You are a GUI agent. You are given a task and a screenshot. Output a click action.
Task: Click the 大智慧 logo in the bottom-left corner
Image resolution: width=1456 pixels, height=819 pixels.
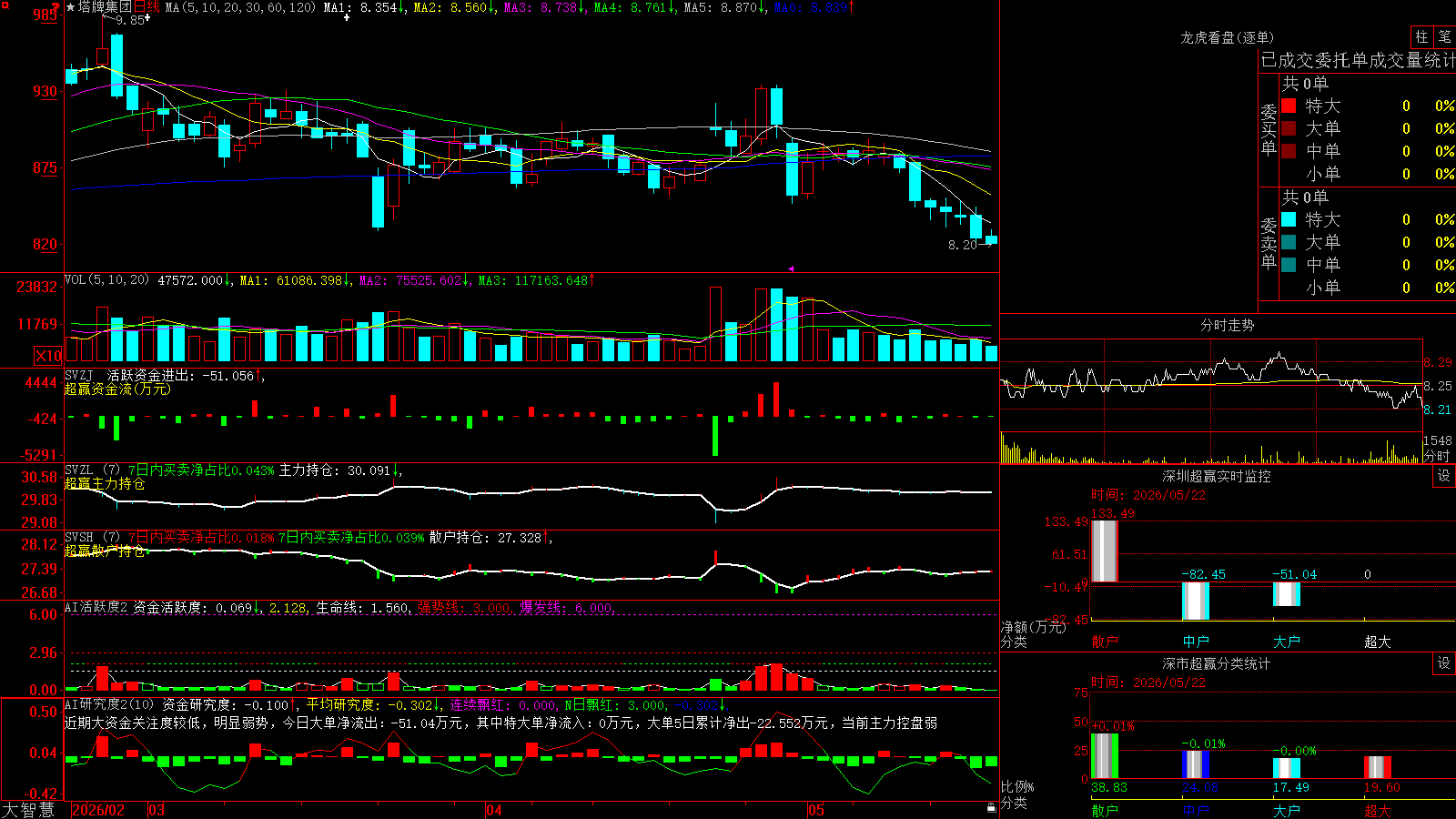pyautogui.click(x=28, y=810)
